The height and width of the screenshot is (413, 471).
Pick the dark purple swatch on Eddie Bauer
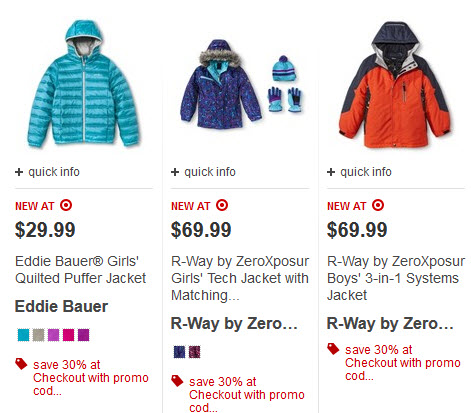pyautogui.click(x=83, y=335)
